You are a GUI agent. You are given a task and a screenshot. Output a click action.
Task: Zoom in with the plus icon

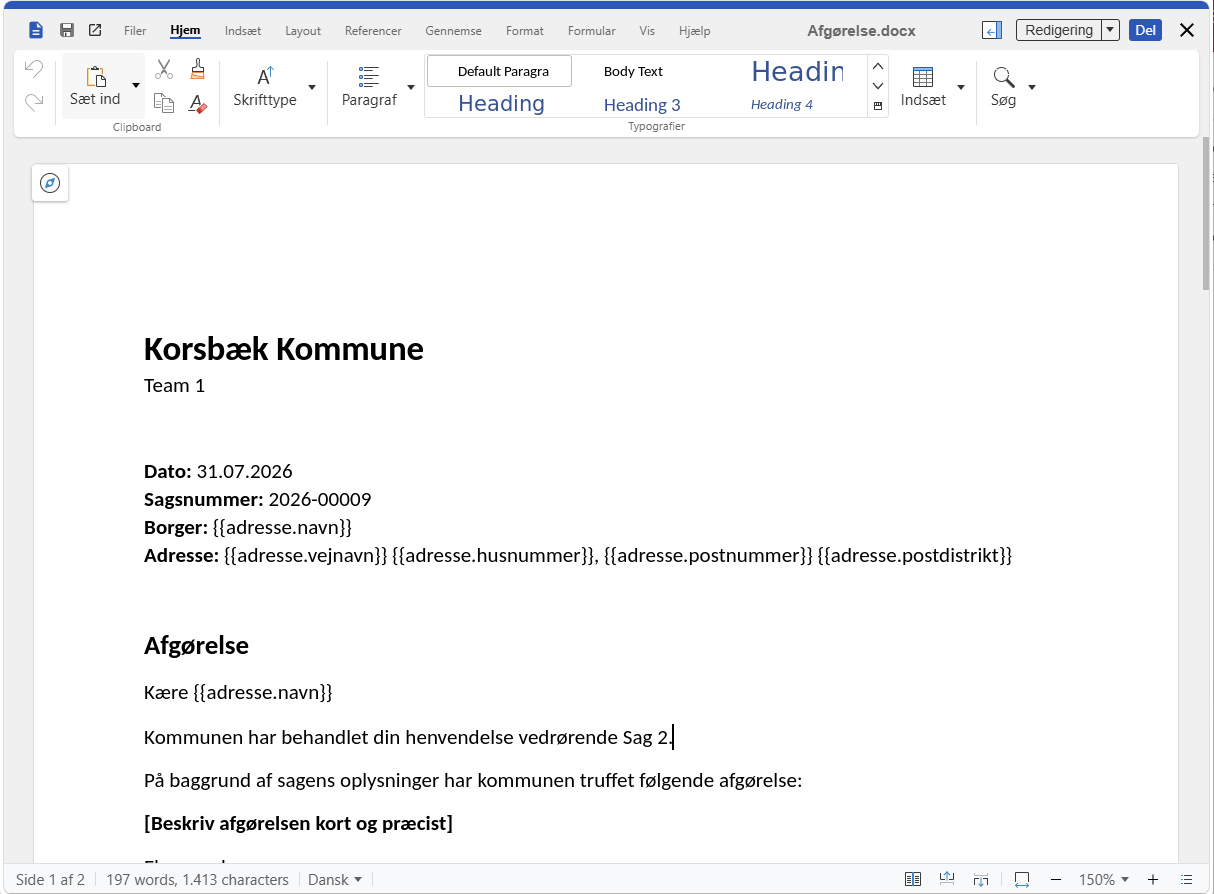pos(1153,880)
